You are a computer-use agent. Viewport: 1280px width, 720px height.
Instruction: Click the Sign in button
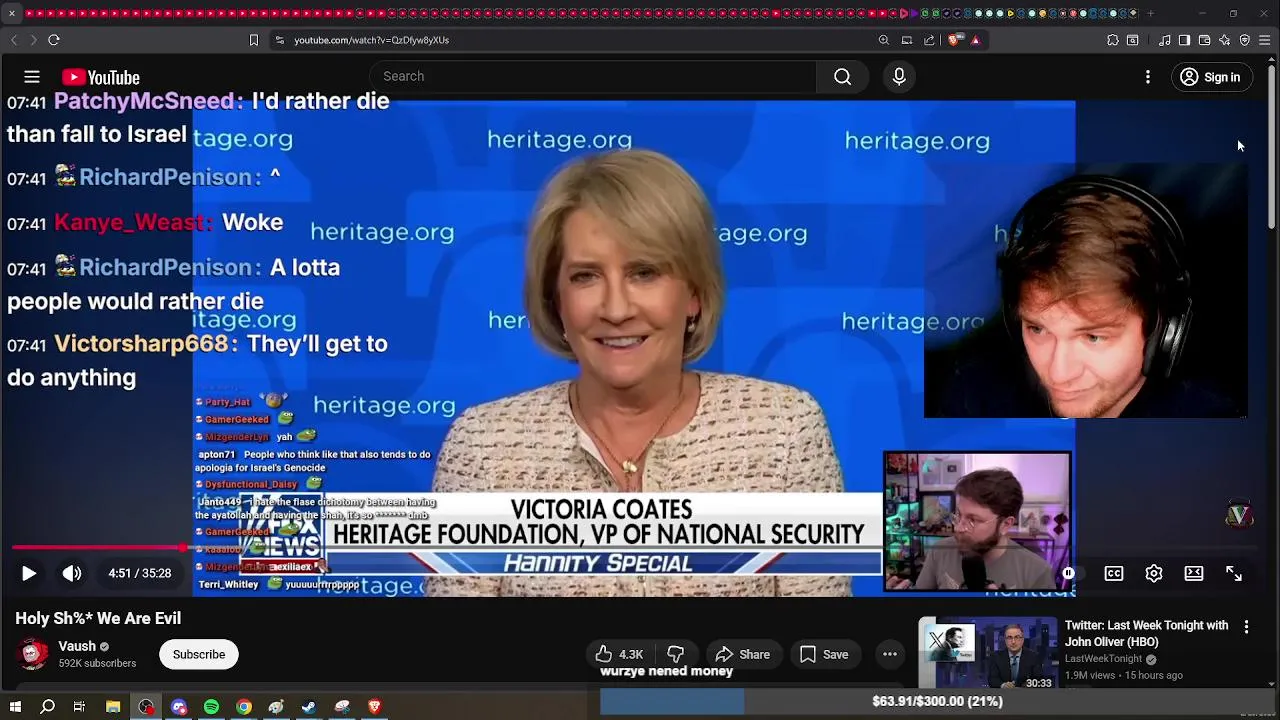(x=1211, y=77)
